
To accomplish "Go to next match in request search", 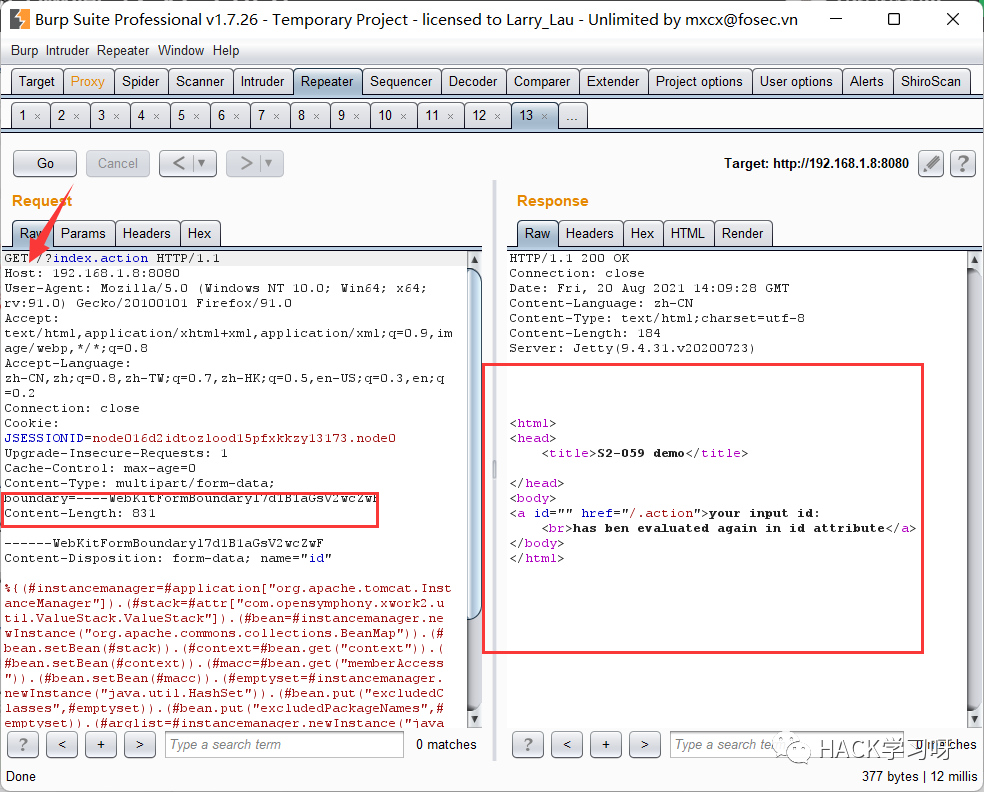I will click(x=140, y=745).
